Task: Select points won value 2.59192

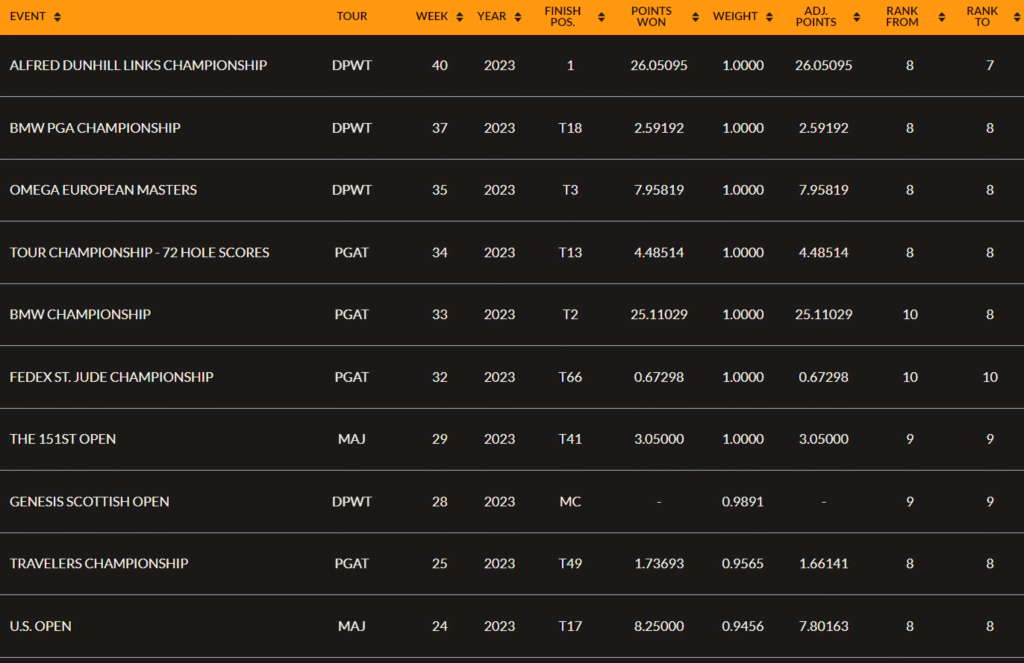Action: pyautogui.click(x=659, y=128)
